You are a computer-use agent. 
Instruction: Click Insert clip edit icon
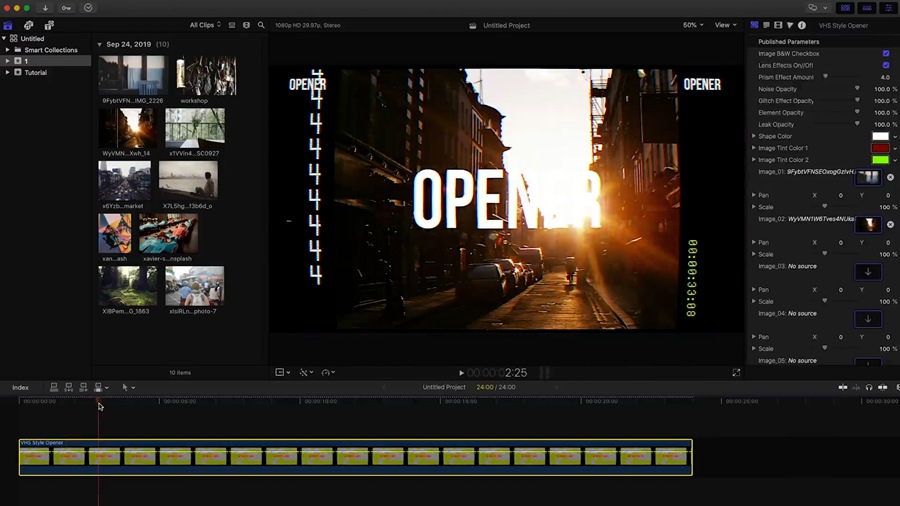tap(68, 387)
